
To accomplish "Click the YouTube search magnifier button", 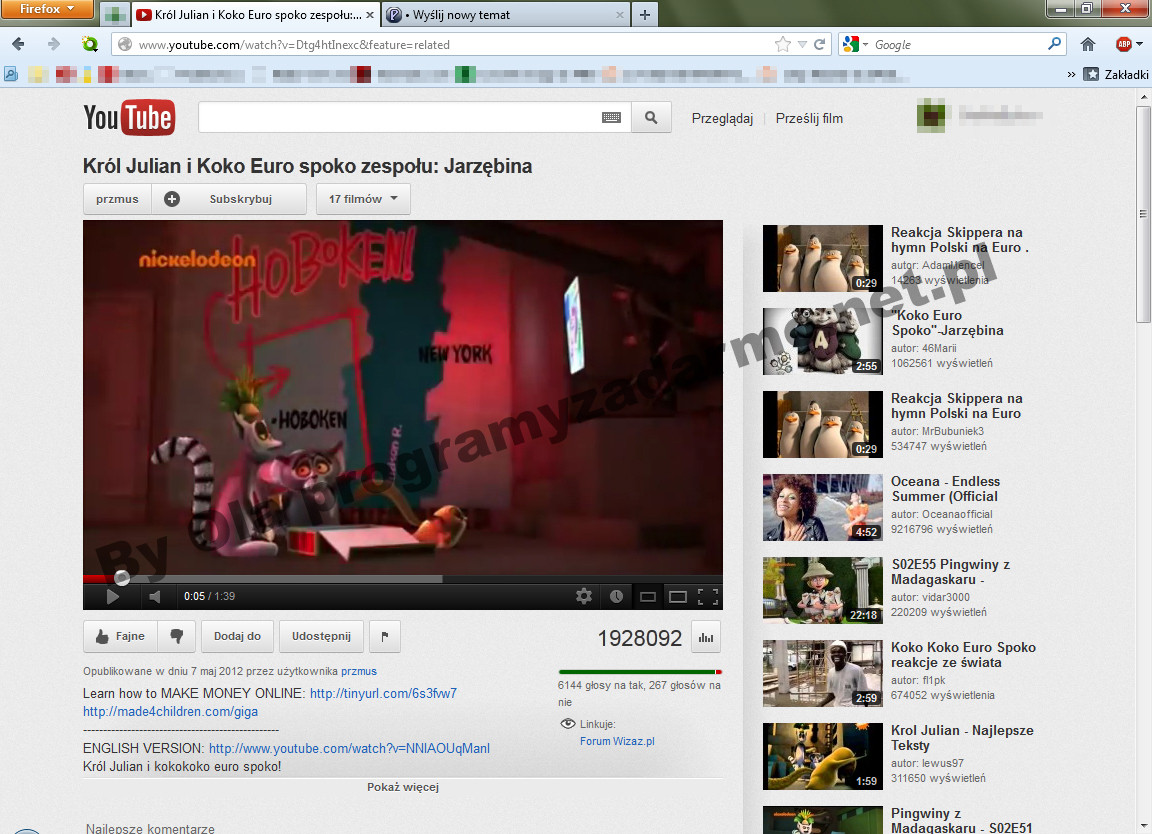I will click(651, 118).
